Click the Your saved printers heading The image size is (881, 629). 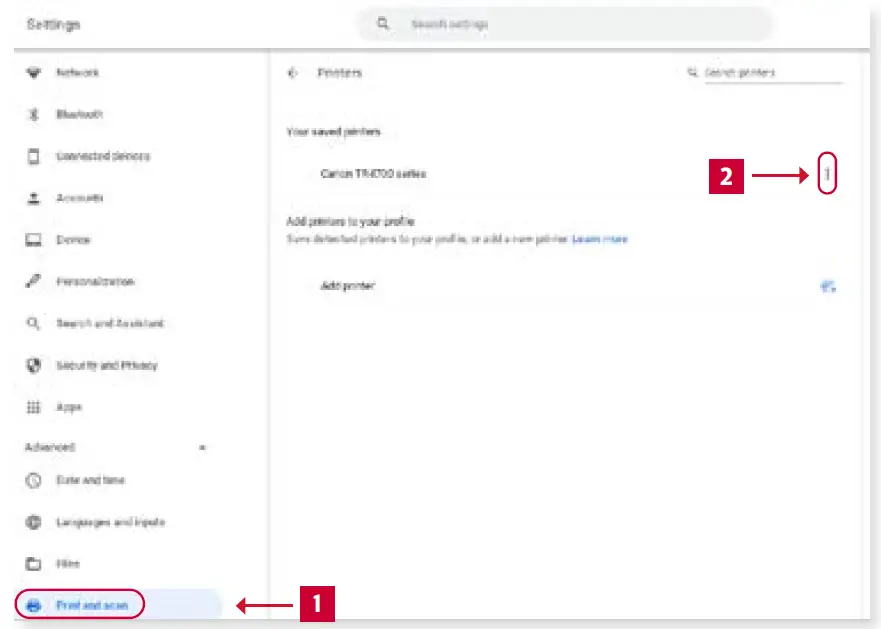pyautogui.click(x=334, y=132)
